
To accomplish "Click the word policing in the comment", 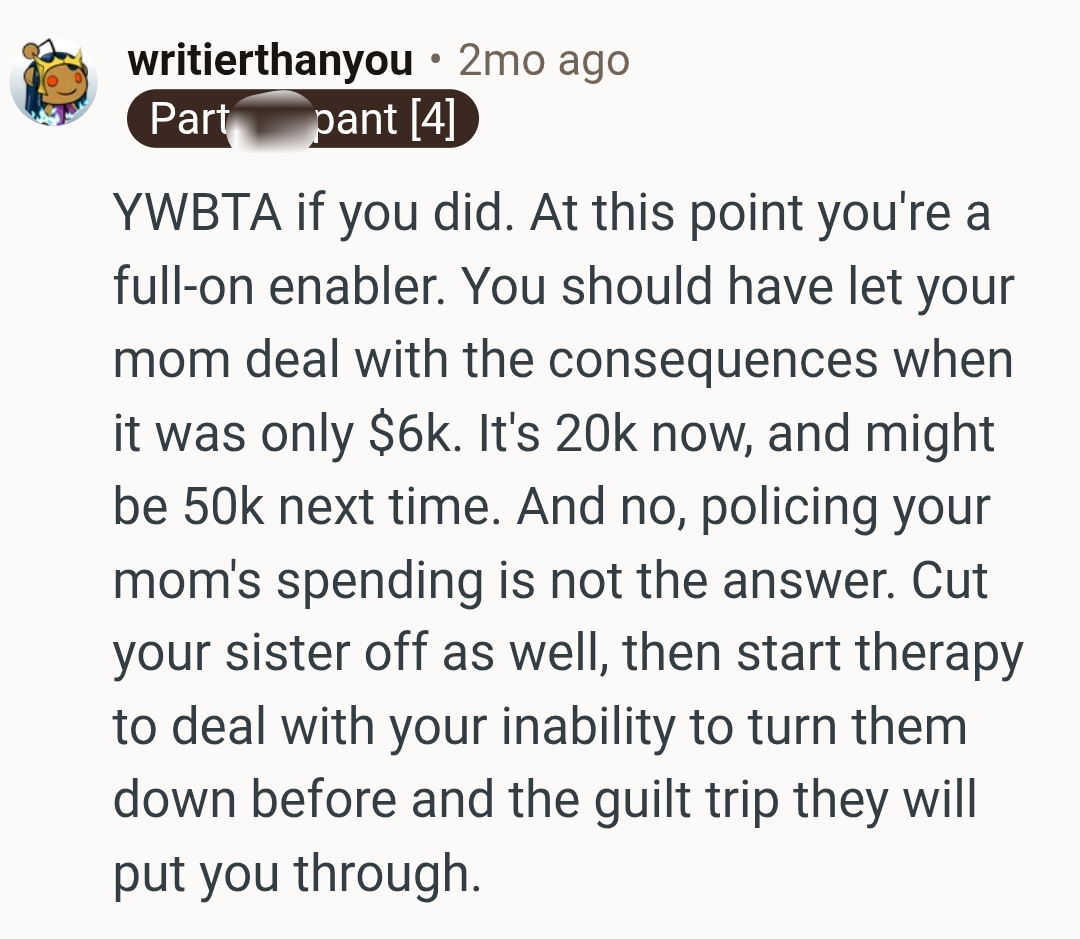I will coord(789,508).
